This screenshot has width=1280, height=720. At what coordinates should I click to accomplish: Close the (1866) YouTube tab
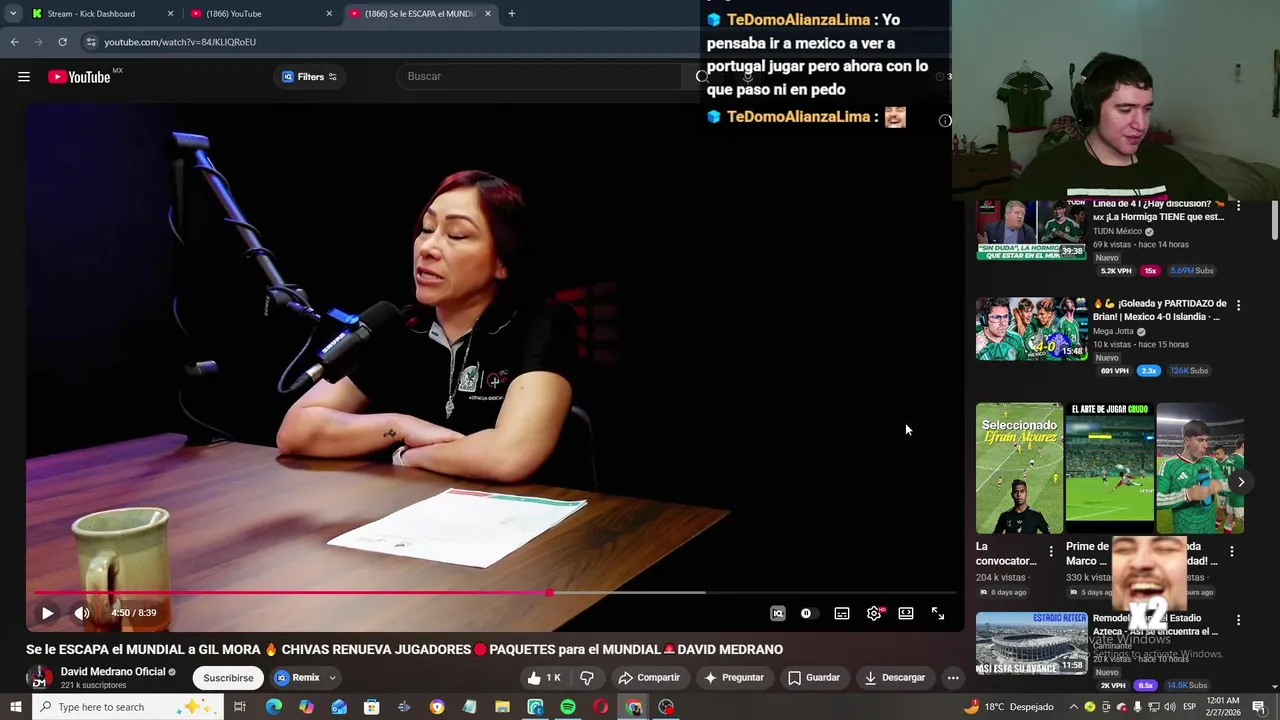click(329, 14)
